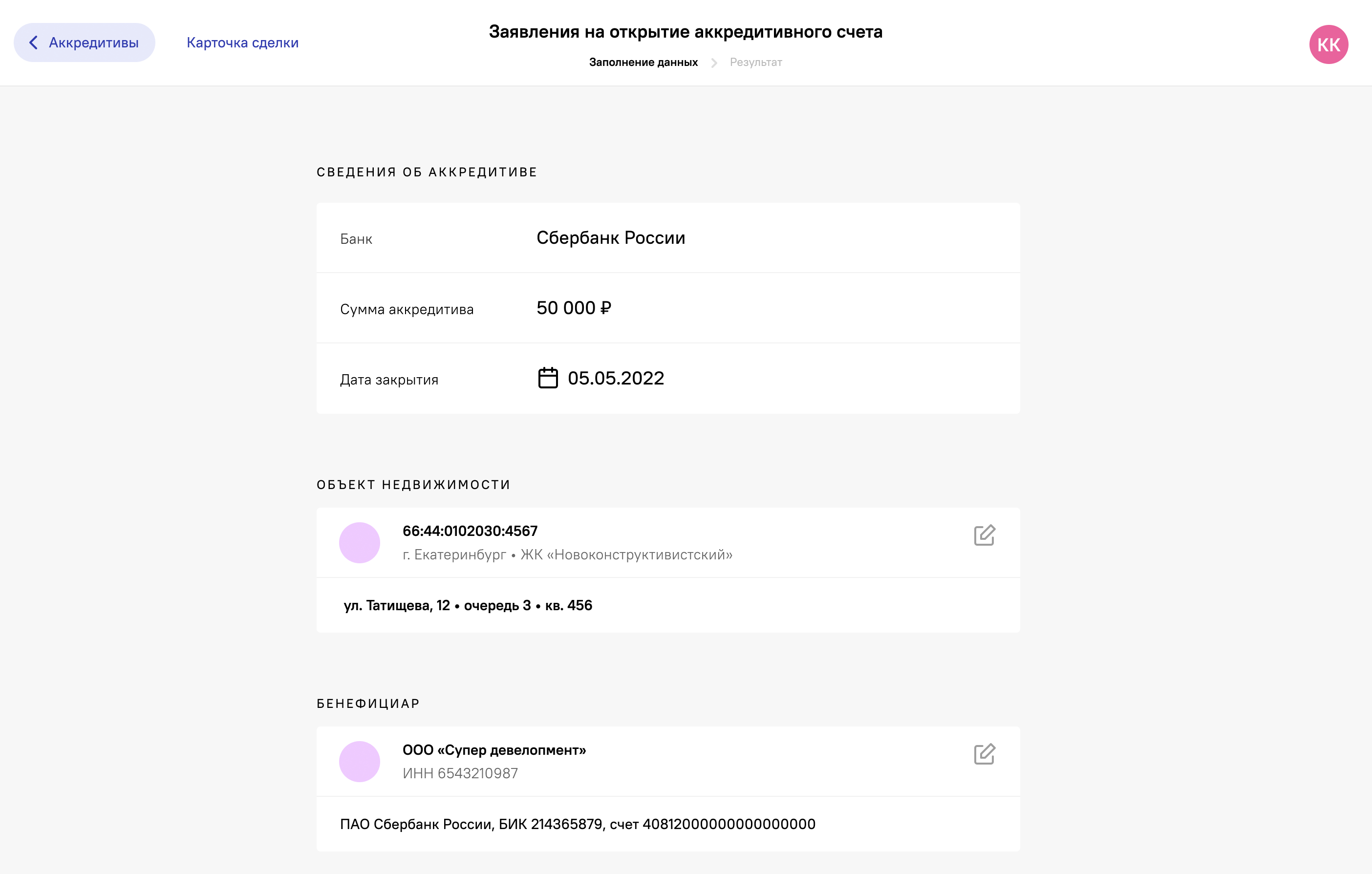Open the Карточка сделки link
Image resolution: width=1372 pixels, height=874 pixels.
pos(242,43)
